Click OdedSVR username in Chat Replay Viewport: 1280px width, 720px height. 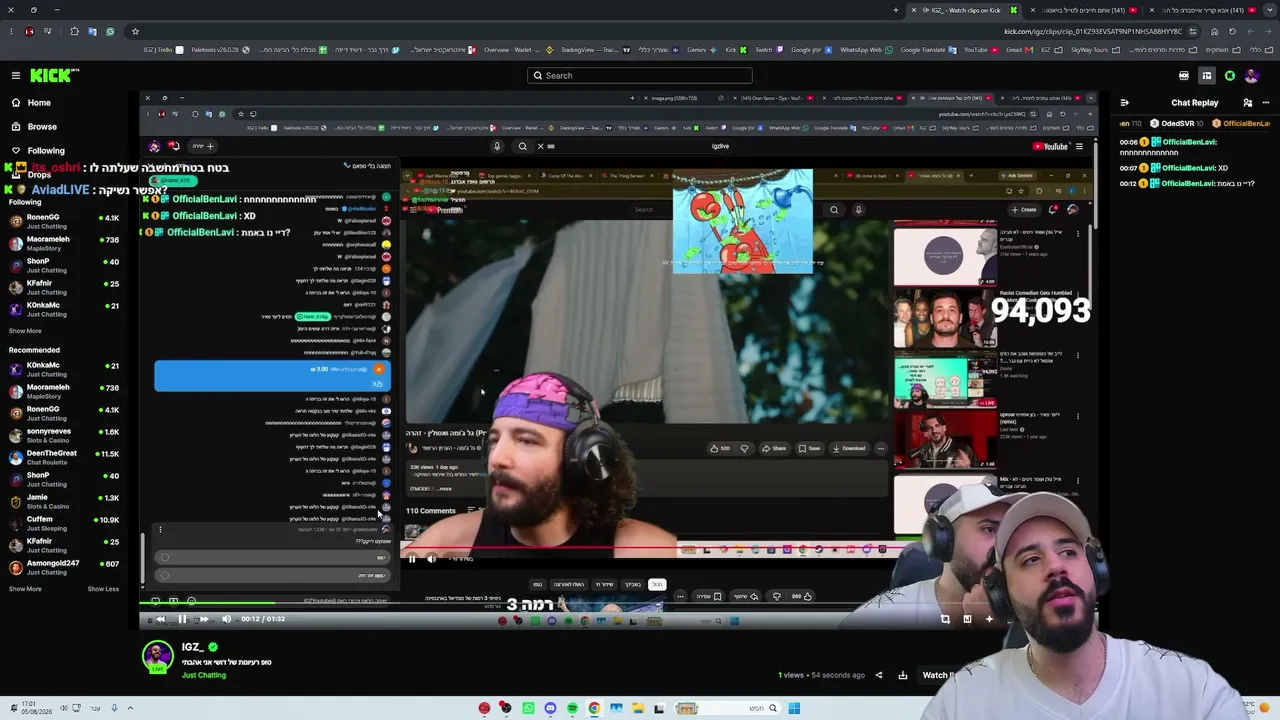point(1180,124)
